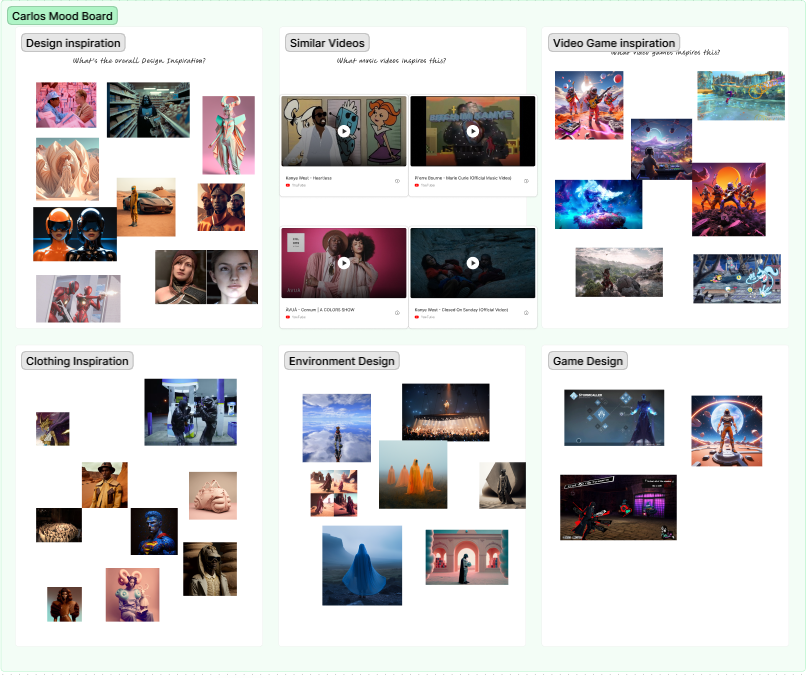Select the Game Design section label
Viewport: 809px width, 678px height.
[x=588, y=361]
